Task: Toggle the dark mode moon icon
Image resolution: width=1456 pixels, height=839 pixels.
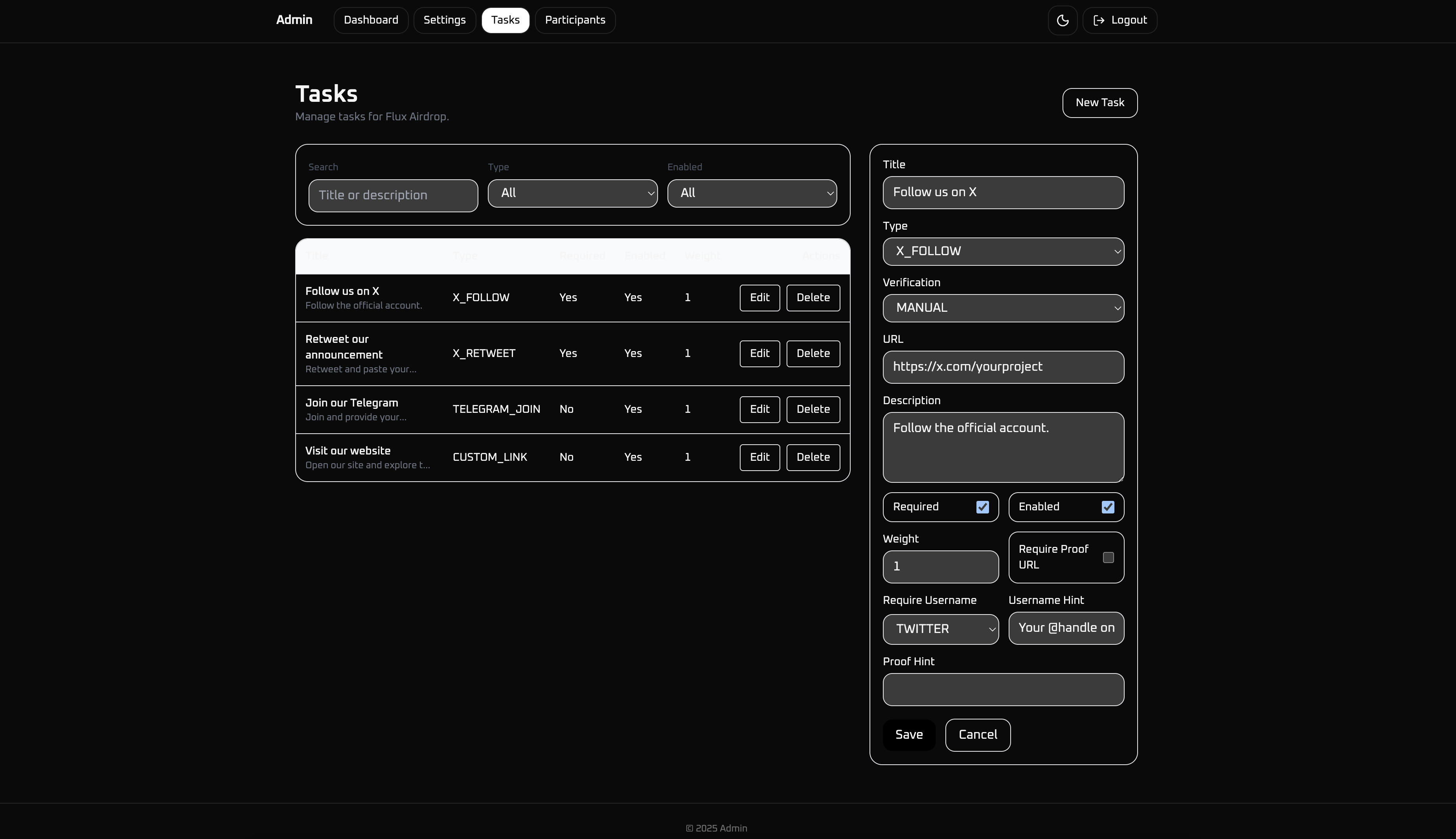Action: pos(1063,21)
